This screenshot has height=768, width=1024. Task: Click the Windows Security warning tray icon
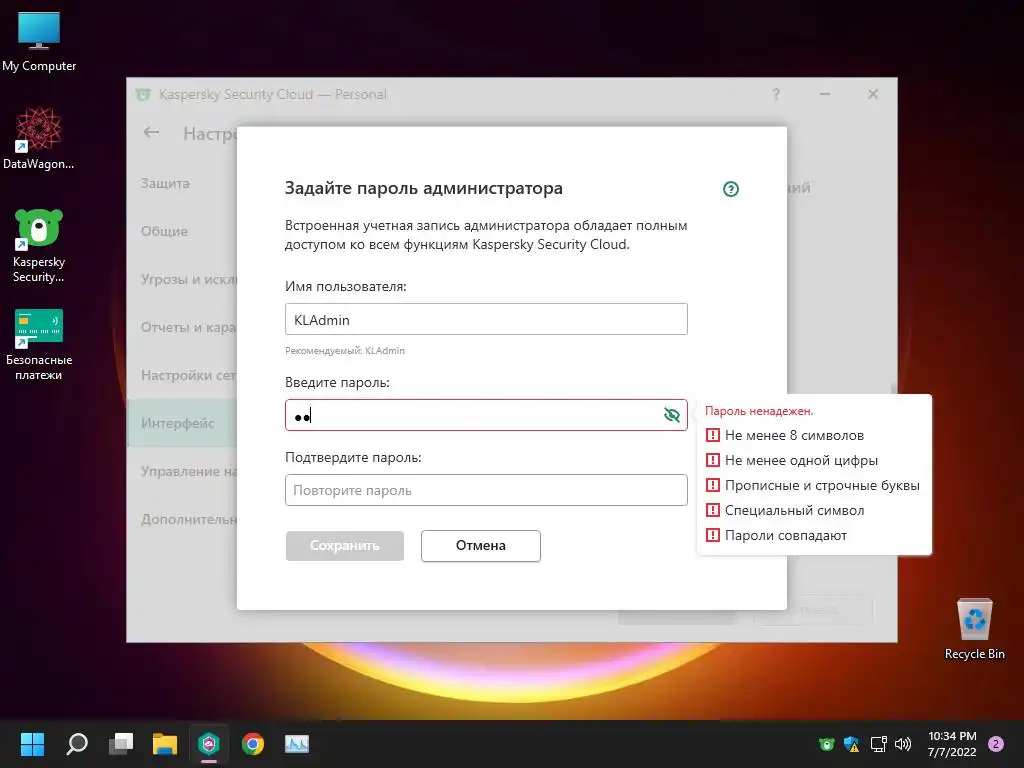[852, 744]
